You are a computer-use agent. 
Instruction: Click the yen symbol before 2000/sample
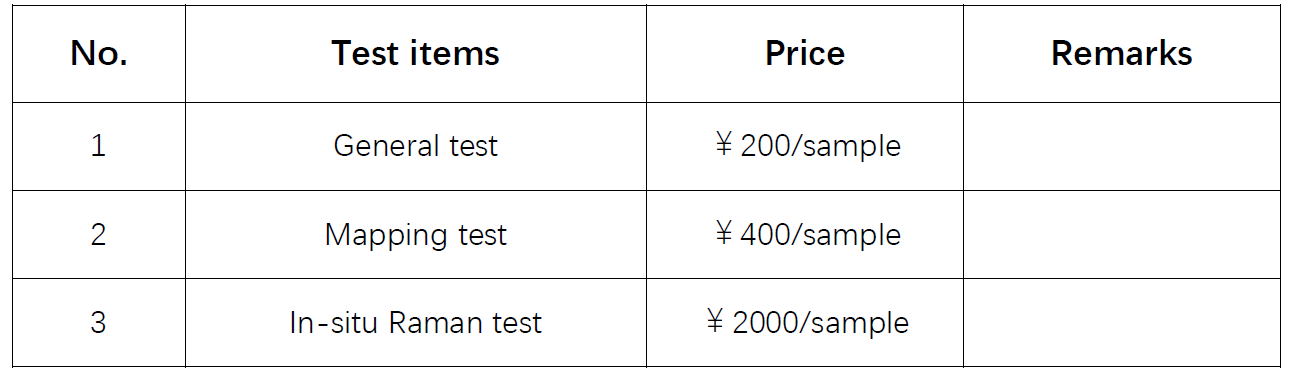[715, 322]
